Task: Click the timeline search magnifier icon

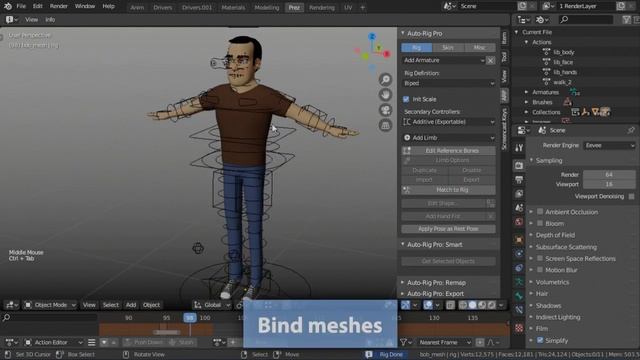Action: (x=6, y=317)
